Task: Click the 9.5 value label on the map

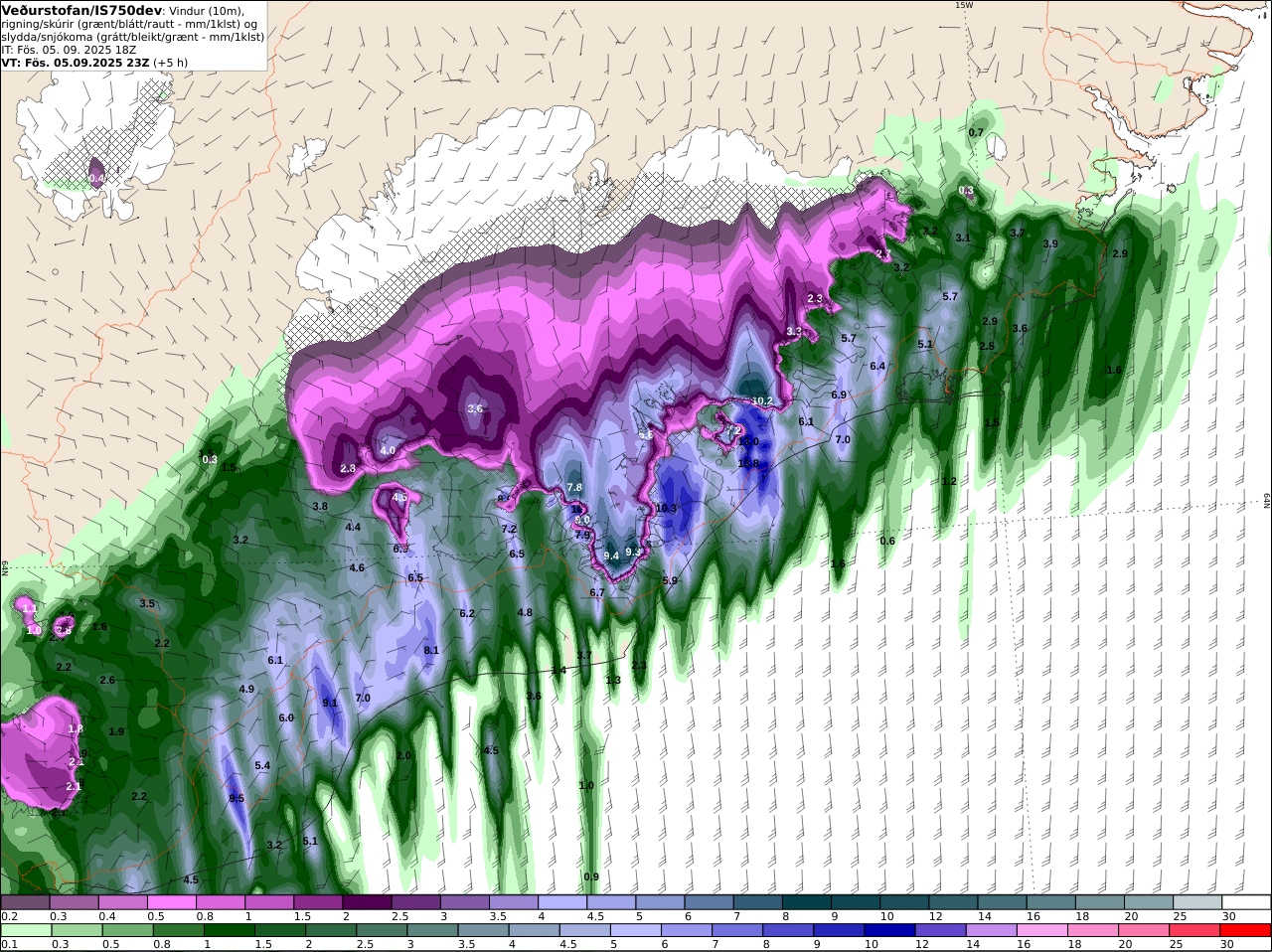Action: point(237,799)
